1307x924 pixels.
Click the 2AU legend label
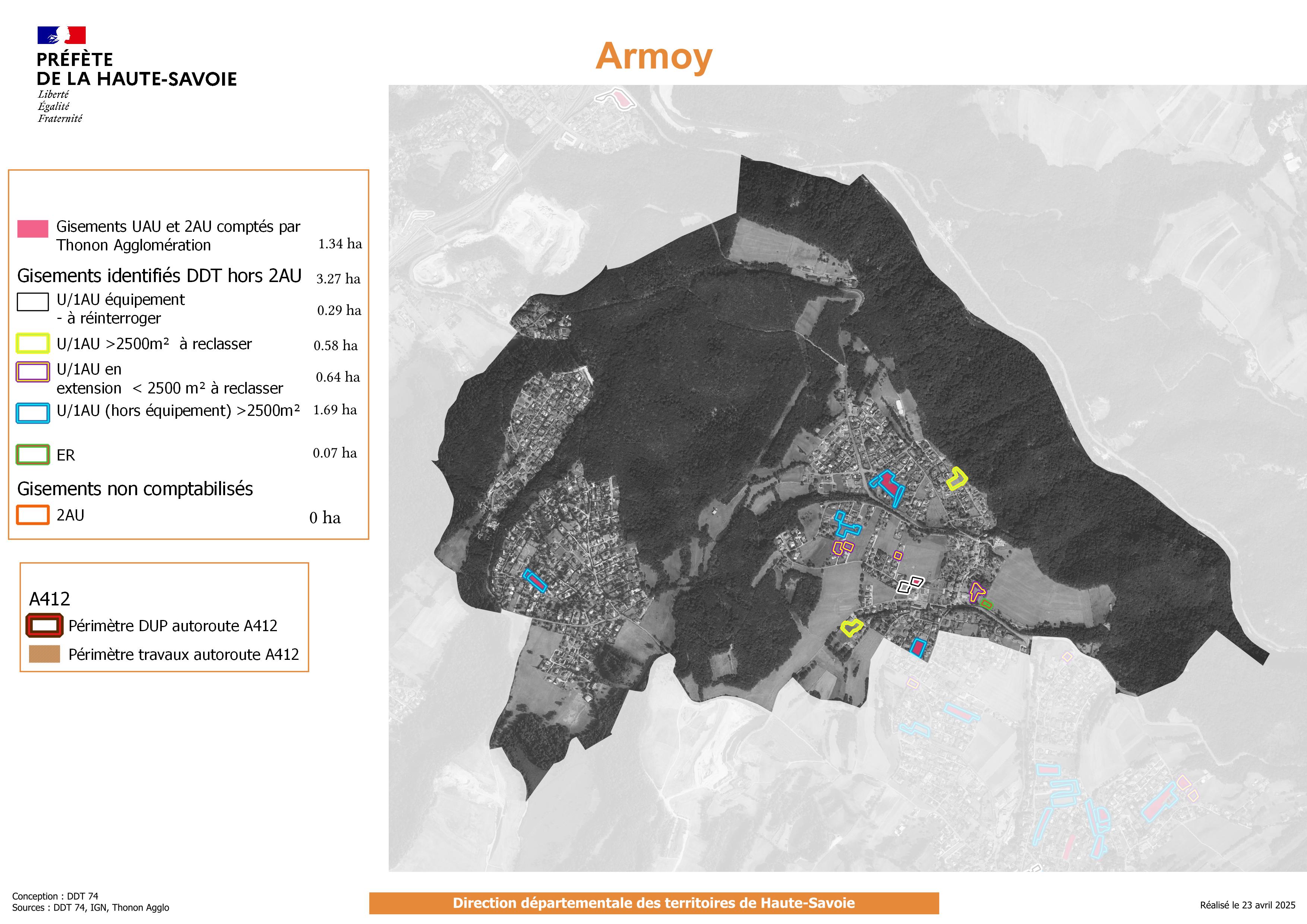pyautogui.click(x=70, y=516)
